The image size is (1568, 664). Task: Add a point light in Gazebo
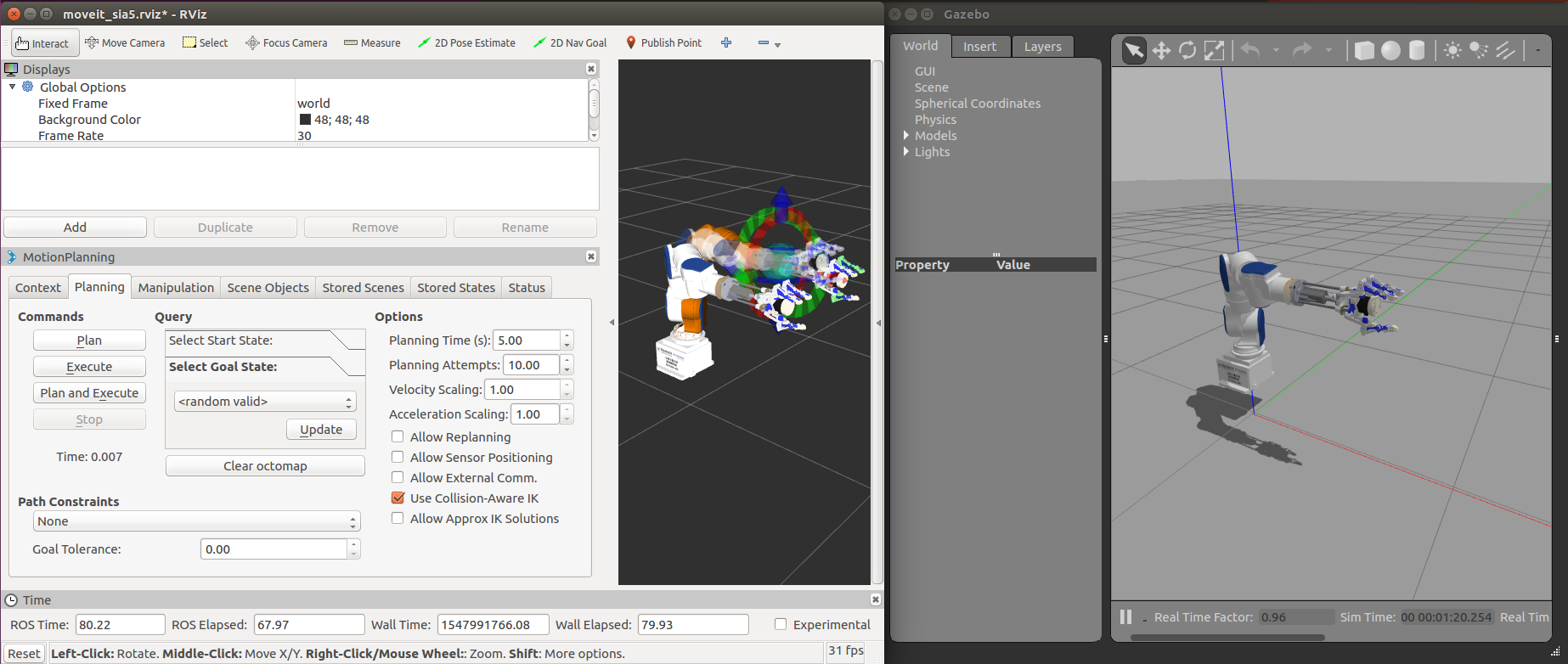pos(1452,50)
